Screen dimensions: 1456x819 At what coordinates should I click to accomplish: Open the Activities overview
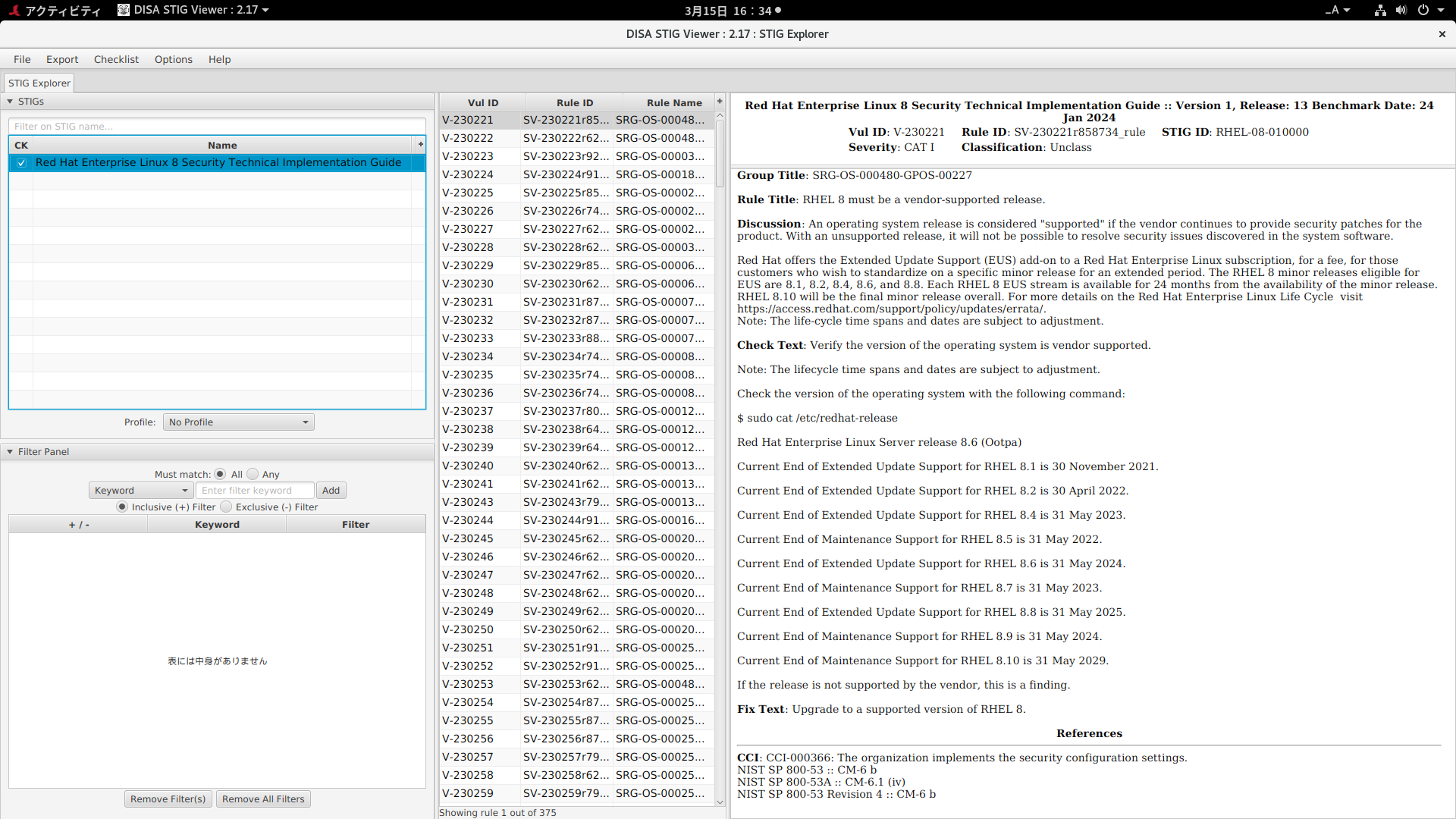pyautogui.click(x=55, y=11)
